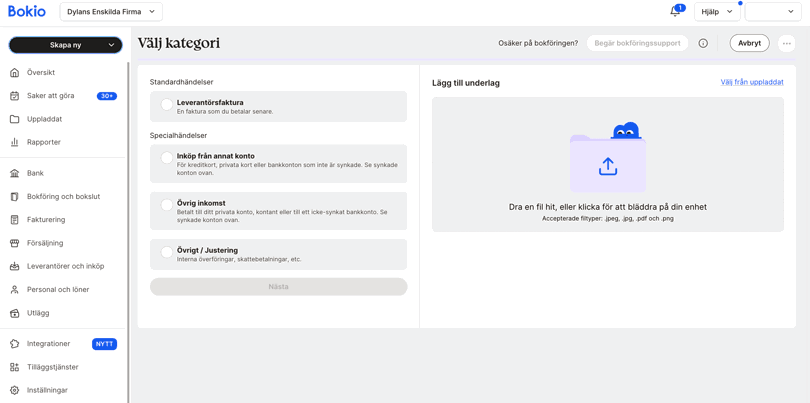Click the Standardhändelser label
Screen dimensions: 810x403
[181, 82]
